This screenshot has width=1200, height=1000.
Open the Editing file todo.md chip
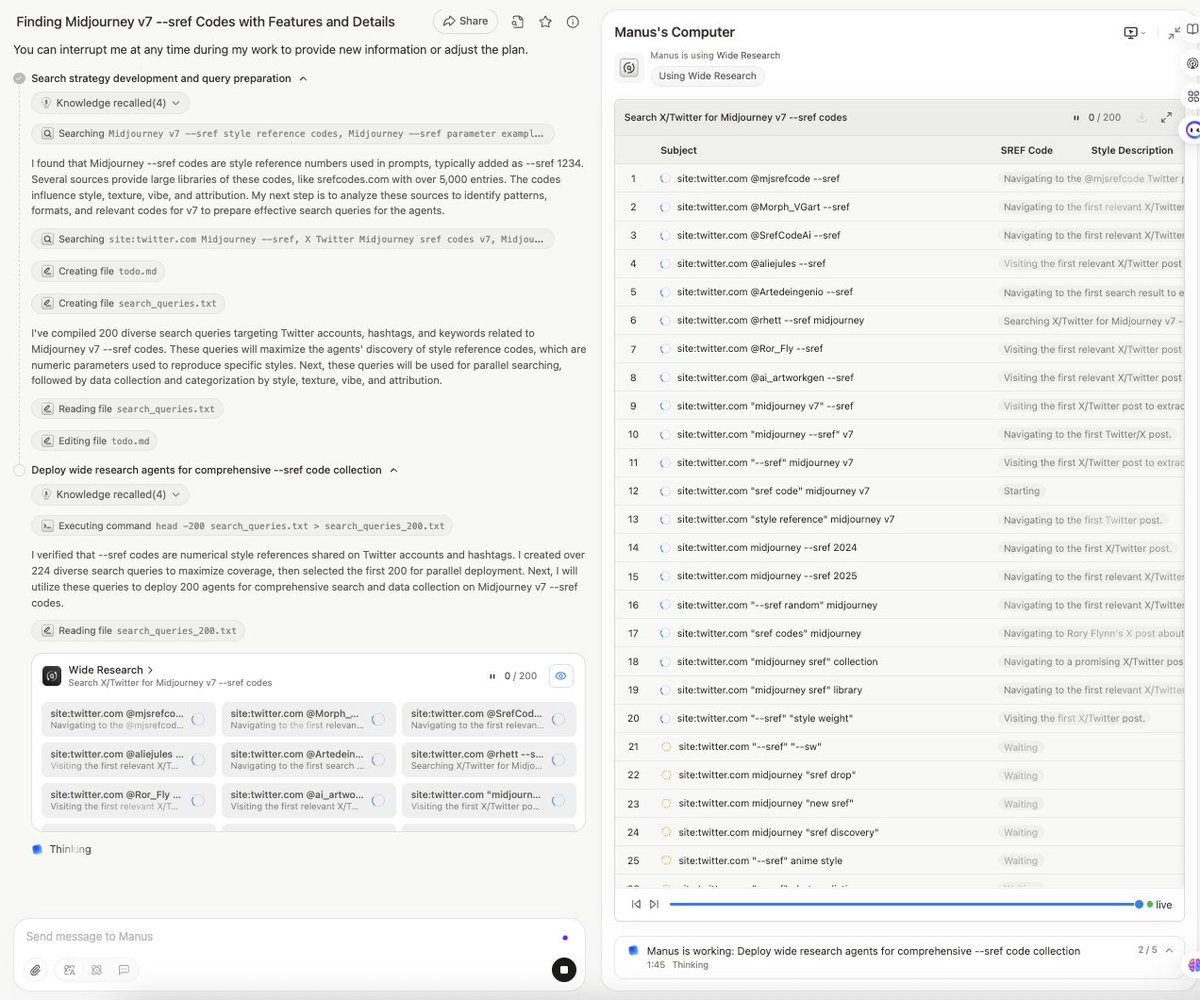pyautogui.click(x=94, y=441)
